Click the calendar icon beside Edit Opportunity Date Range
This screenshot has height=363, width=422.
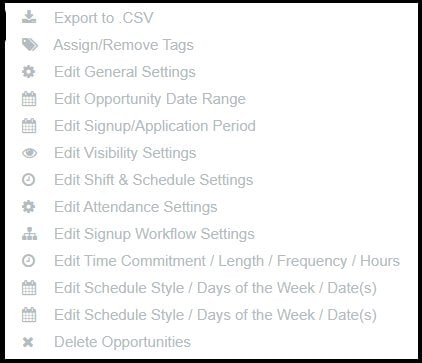(x=29, y=99)
